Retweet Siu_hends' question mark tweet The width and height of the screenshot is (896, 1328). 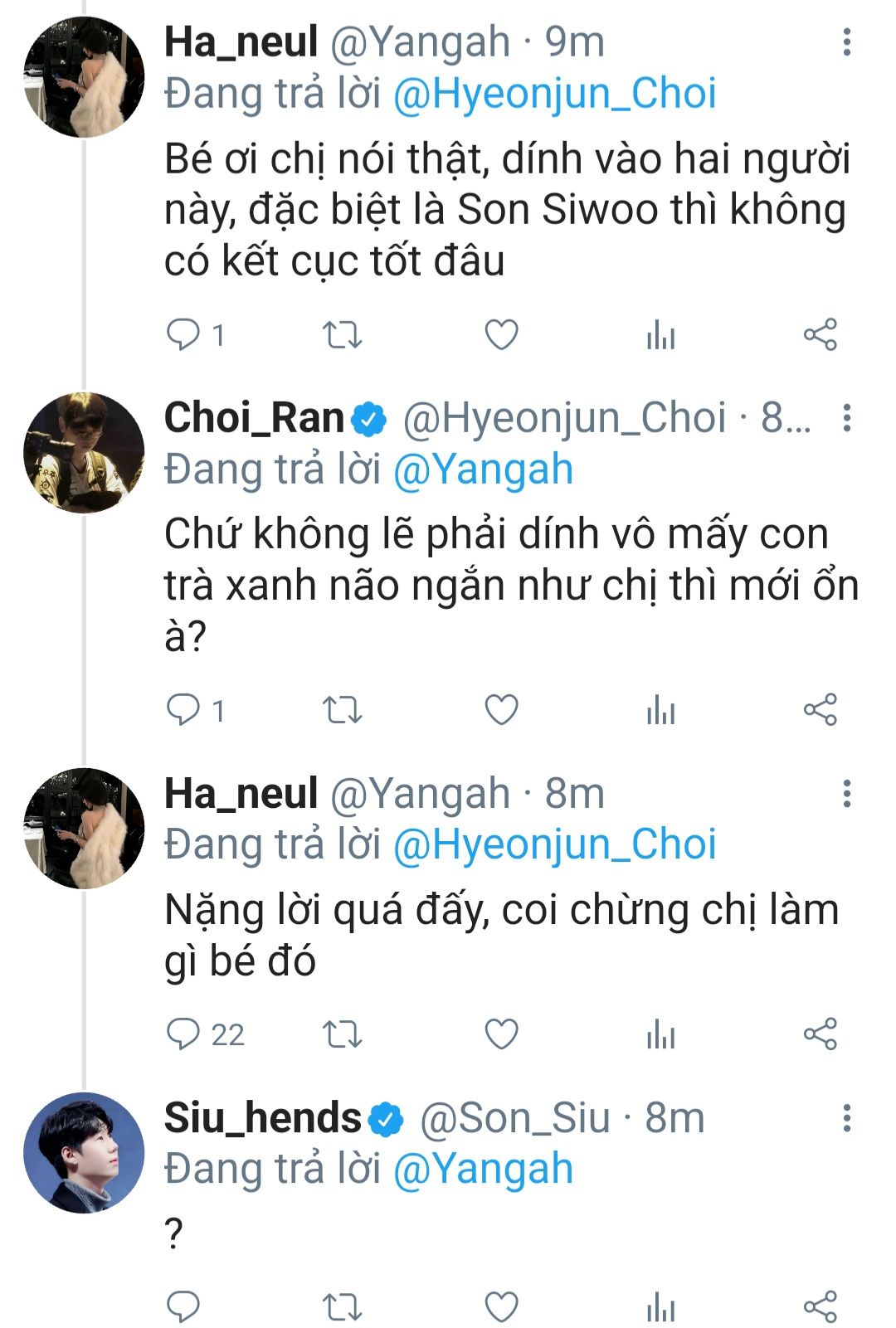pyautogui.click(x=342, y=1307)
